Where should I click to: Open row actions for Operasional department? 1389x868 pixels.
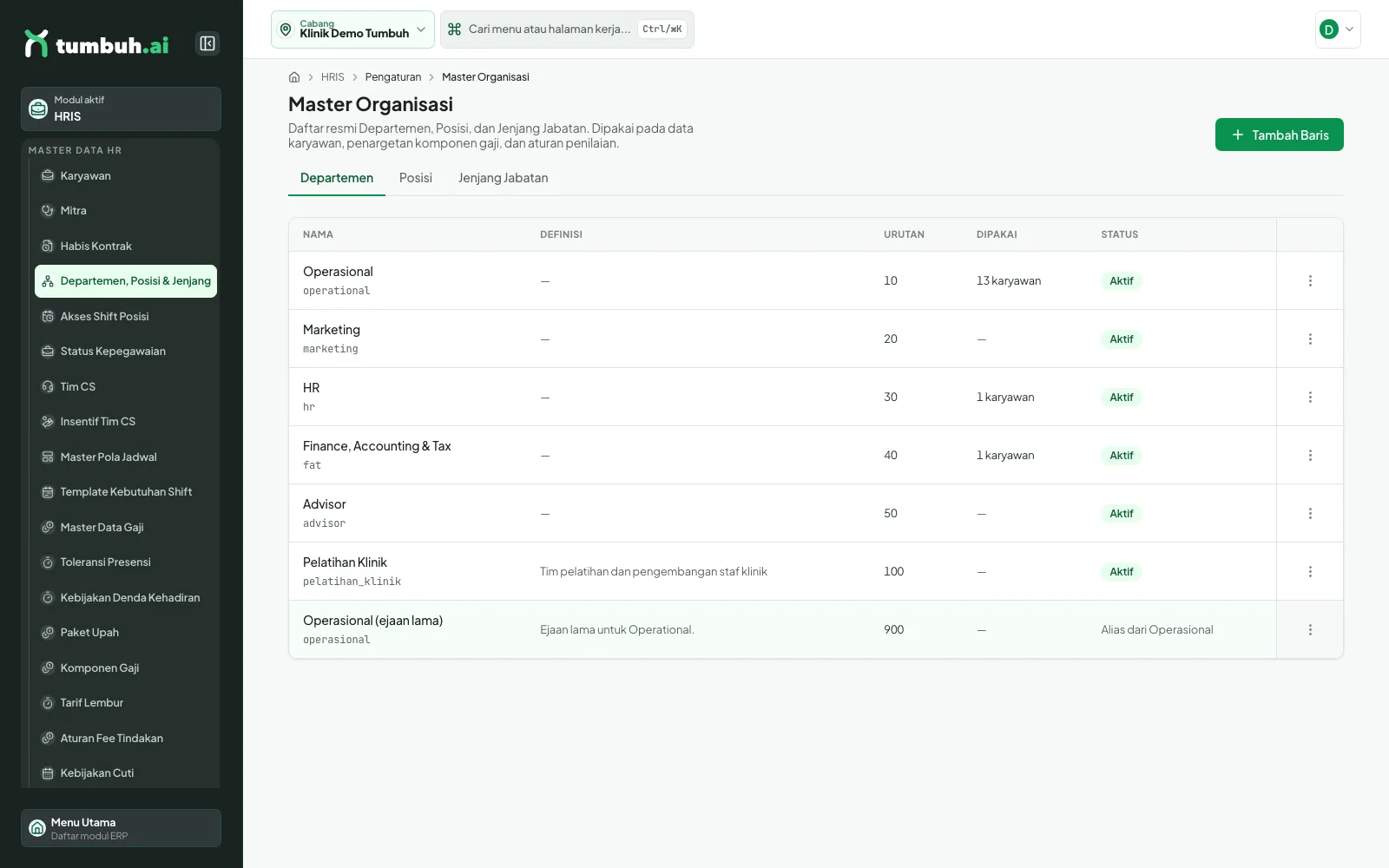(x=1310, y=281)
